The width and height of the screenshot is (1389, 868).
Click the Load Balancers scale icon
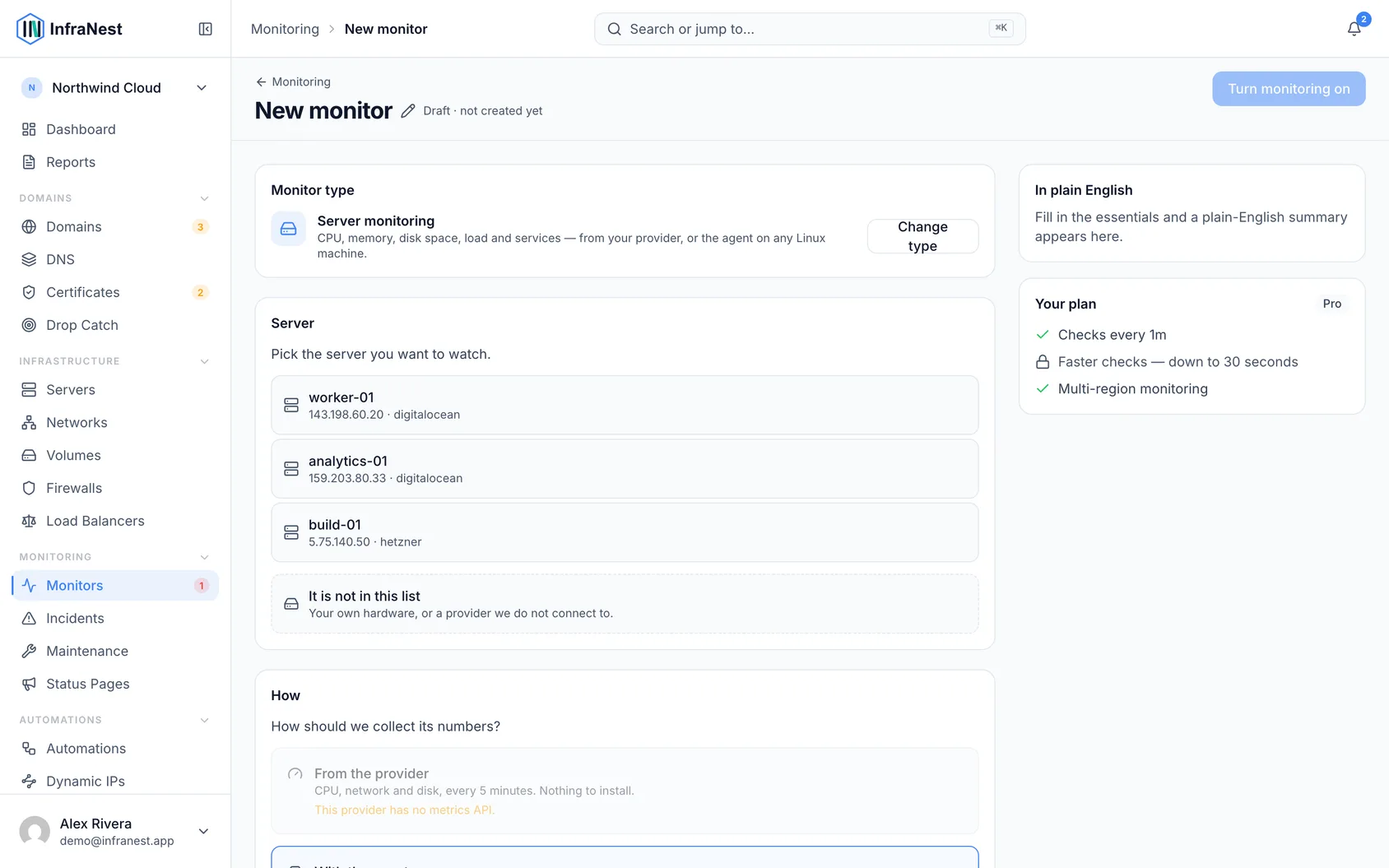click(29, 521)
